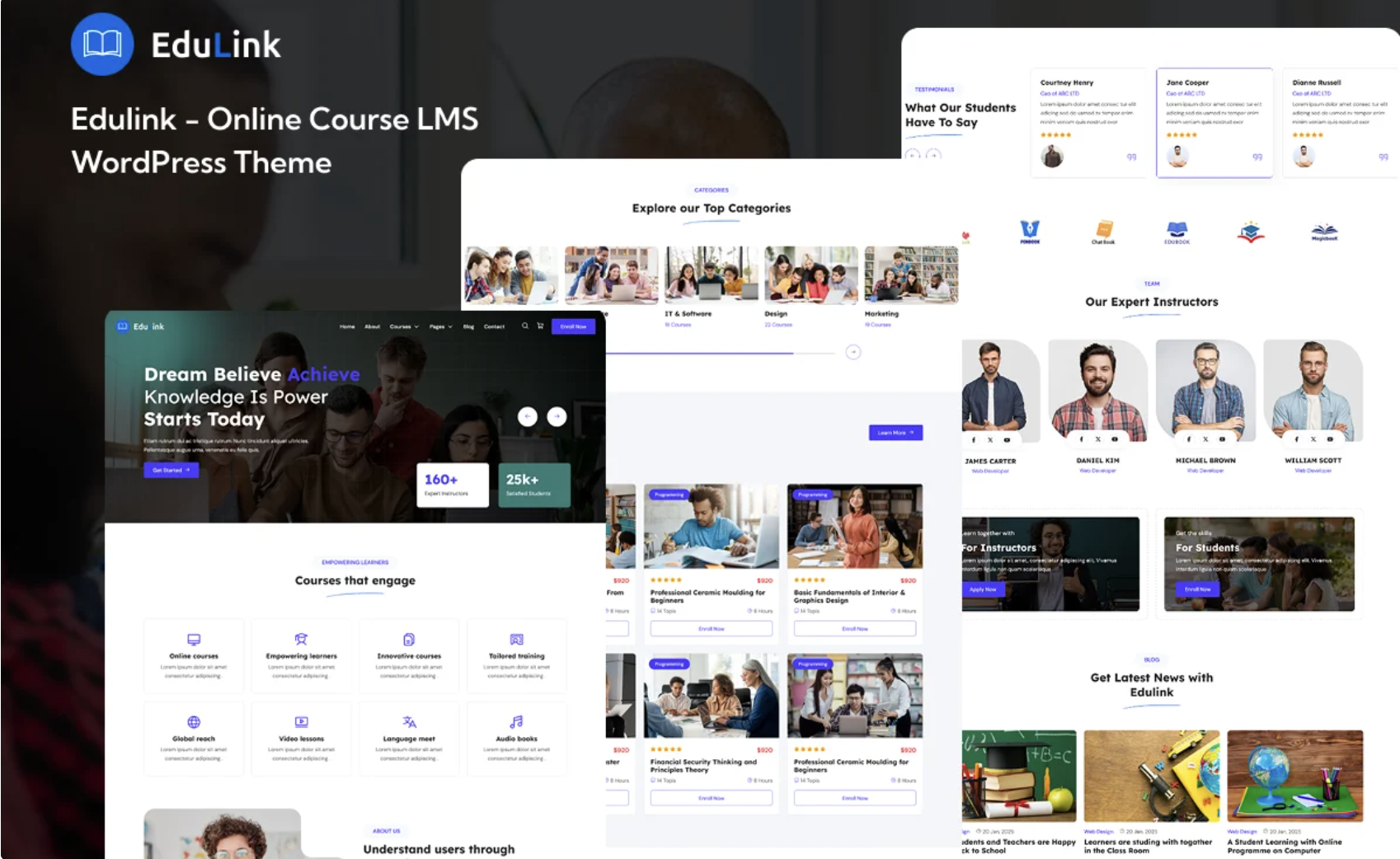The image size is (1400, 859).
Task: Click 'JAMES CARTER' instructor name
Action: [x=990, y=462]
